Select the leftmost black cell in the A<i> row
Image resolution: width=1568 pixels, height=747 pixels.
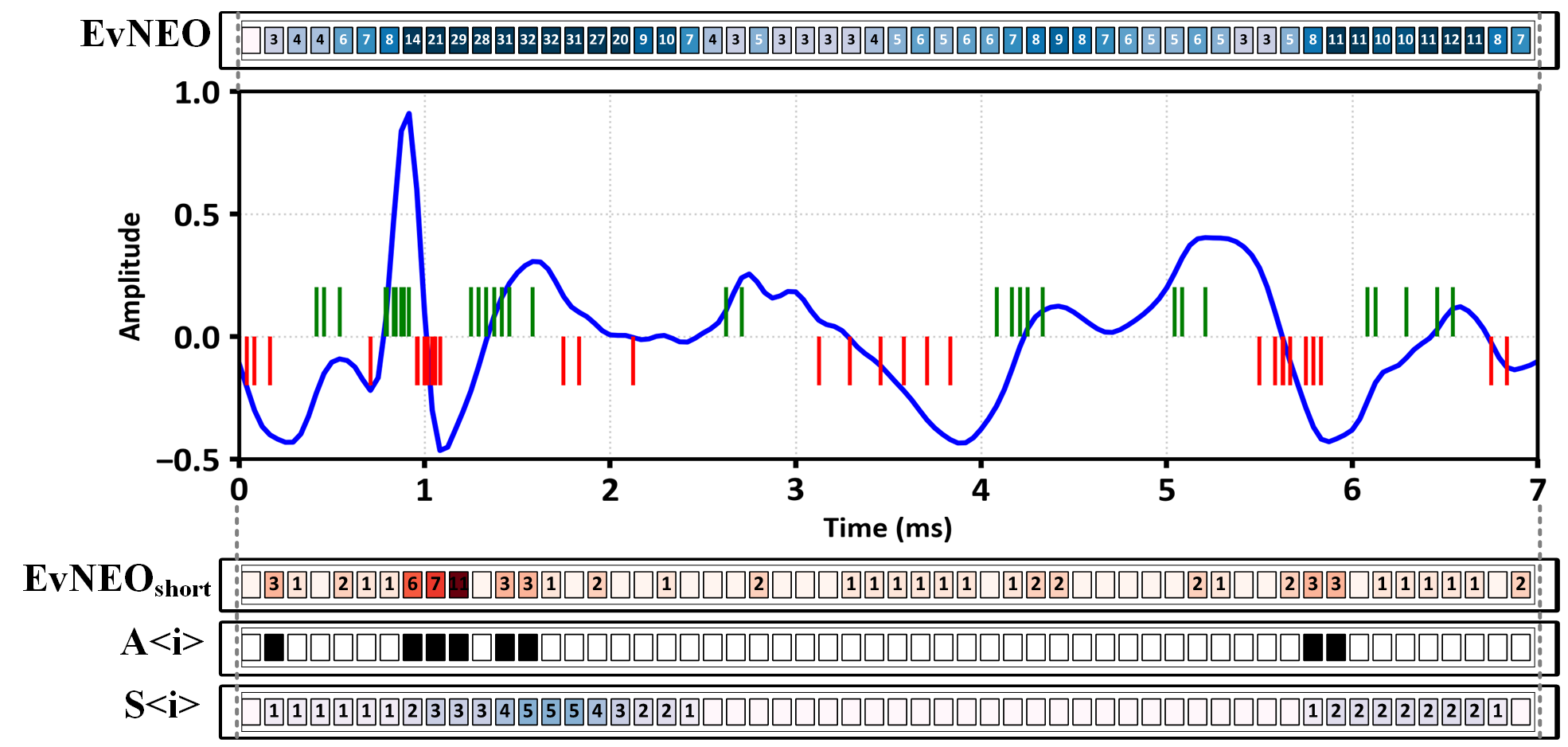[x=274, y=647]
